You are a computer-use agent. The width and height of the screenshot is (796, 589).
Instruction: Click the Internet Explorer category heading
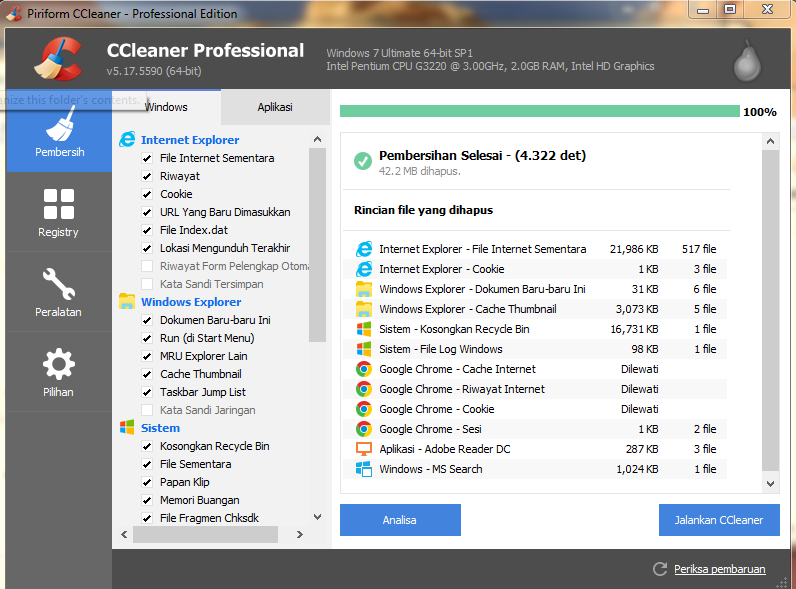pyautogui.click(x=190, y=140)
